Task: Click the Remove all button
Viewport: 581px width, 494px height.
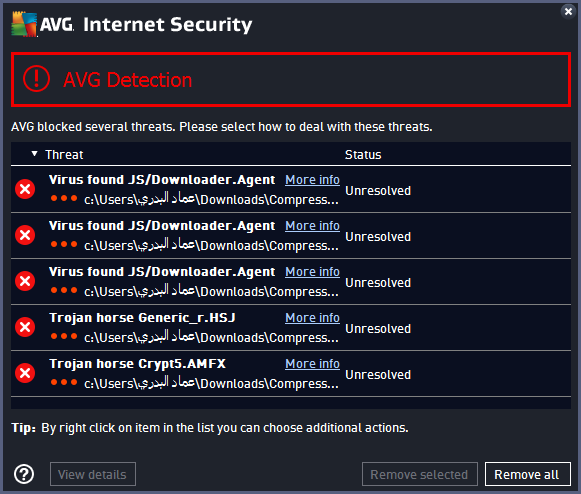Action: pyautogui.click(x=528, y=474)
